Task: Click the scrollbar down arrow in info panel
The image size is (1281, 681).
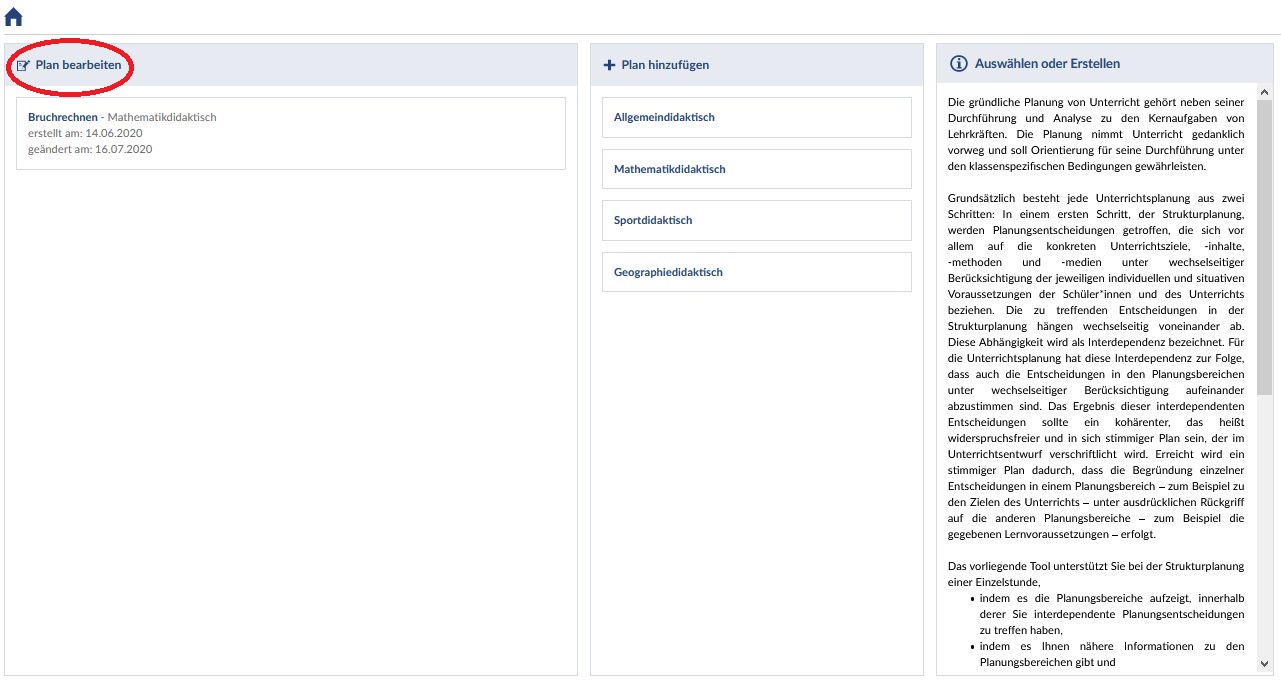Action: coord(1264,663)
